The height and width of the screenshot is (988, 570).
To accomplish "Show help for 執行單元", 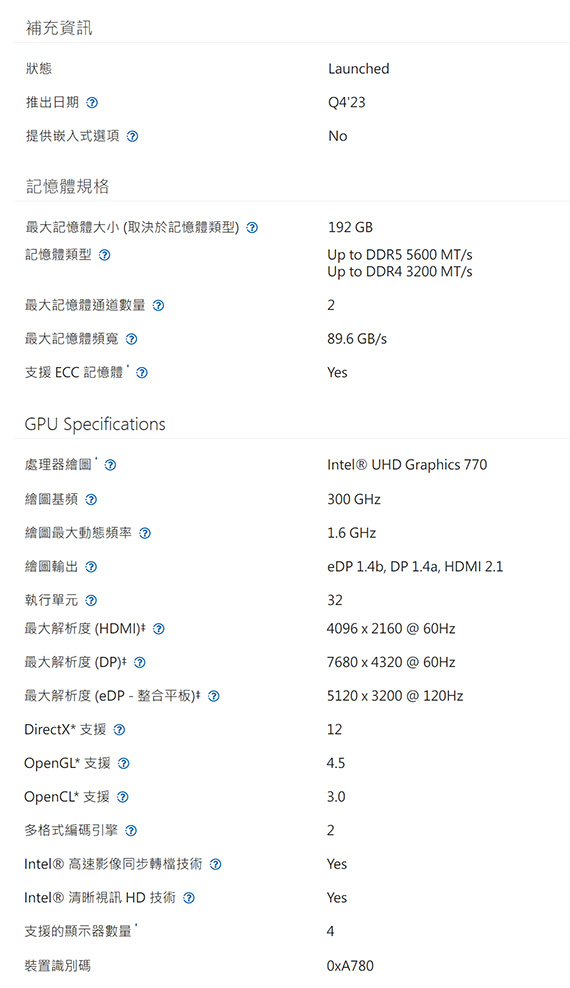I will tap(91, 600).
